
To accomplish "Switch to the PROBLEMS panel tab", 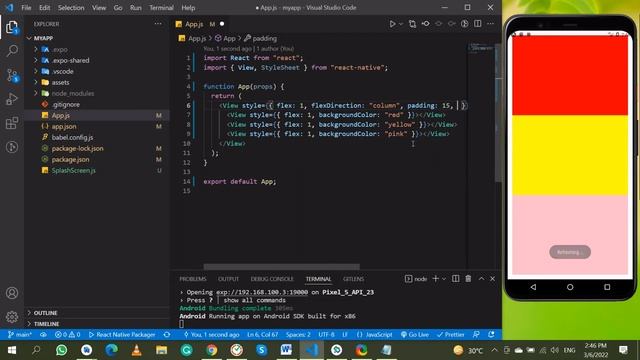I will [x=193, y=279].
